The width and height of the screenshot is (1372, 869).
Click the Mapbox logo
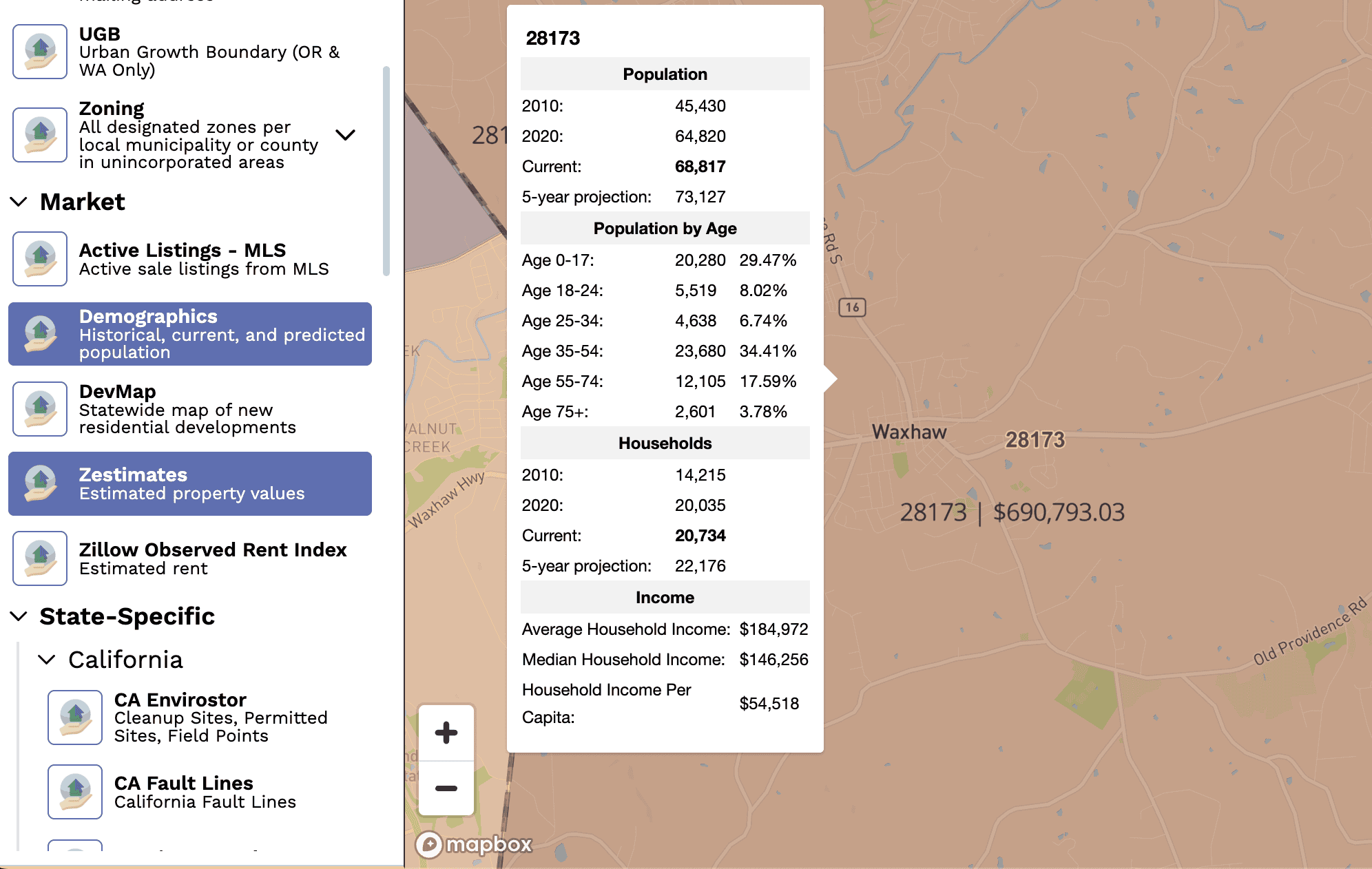click(x=475, y=844)
